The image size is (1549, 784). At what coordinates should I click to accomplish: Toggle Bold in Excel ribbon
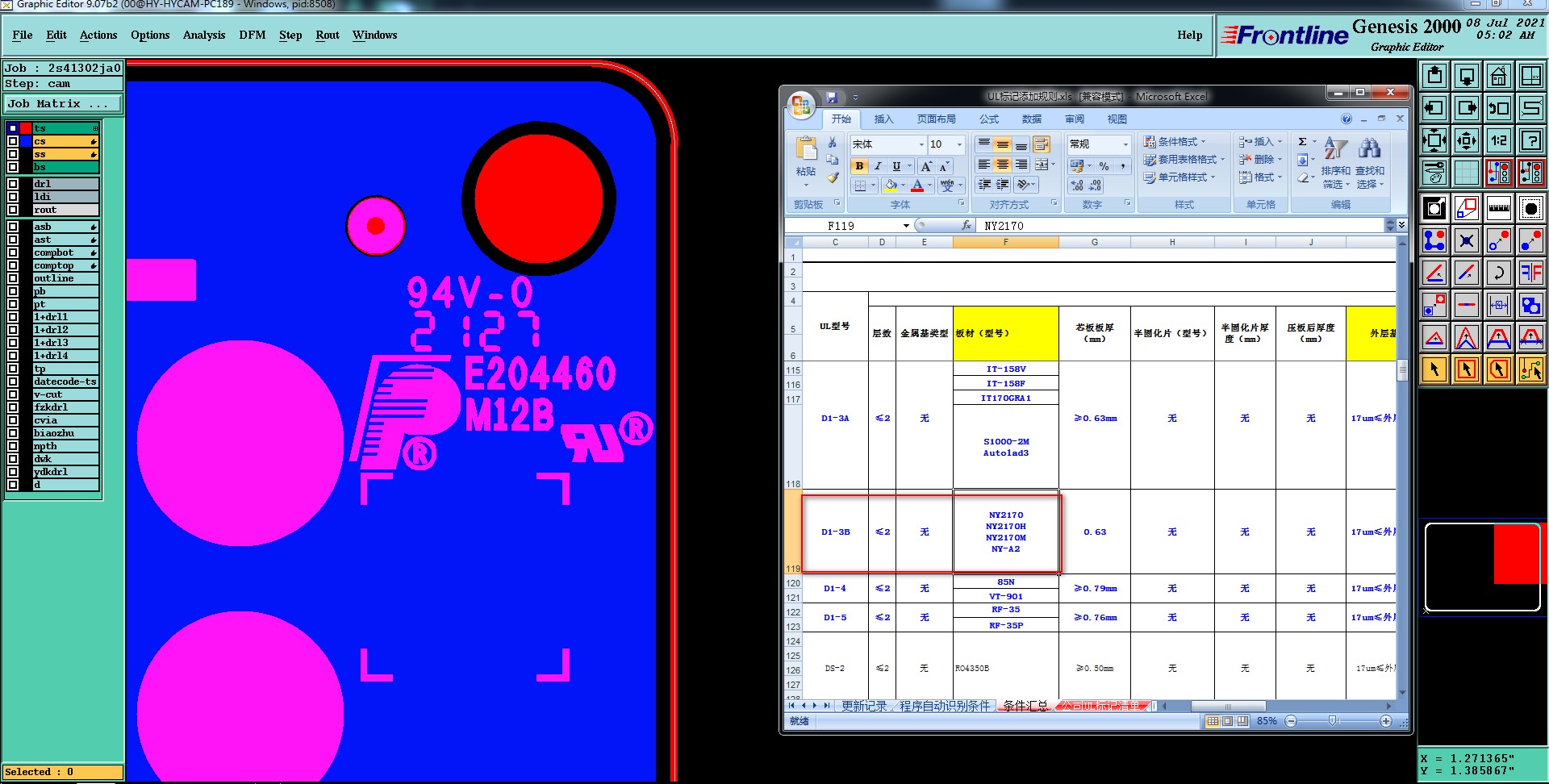[859, 166]
